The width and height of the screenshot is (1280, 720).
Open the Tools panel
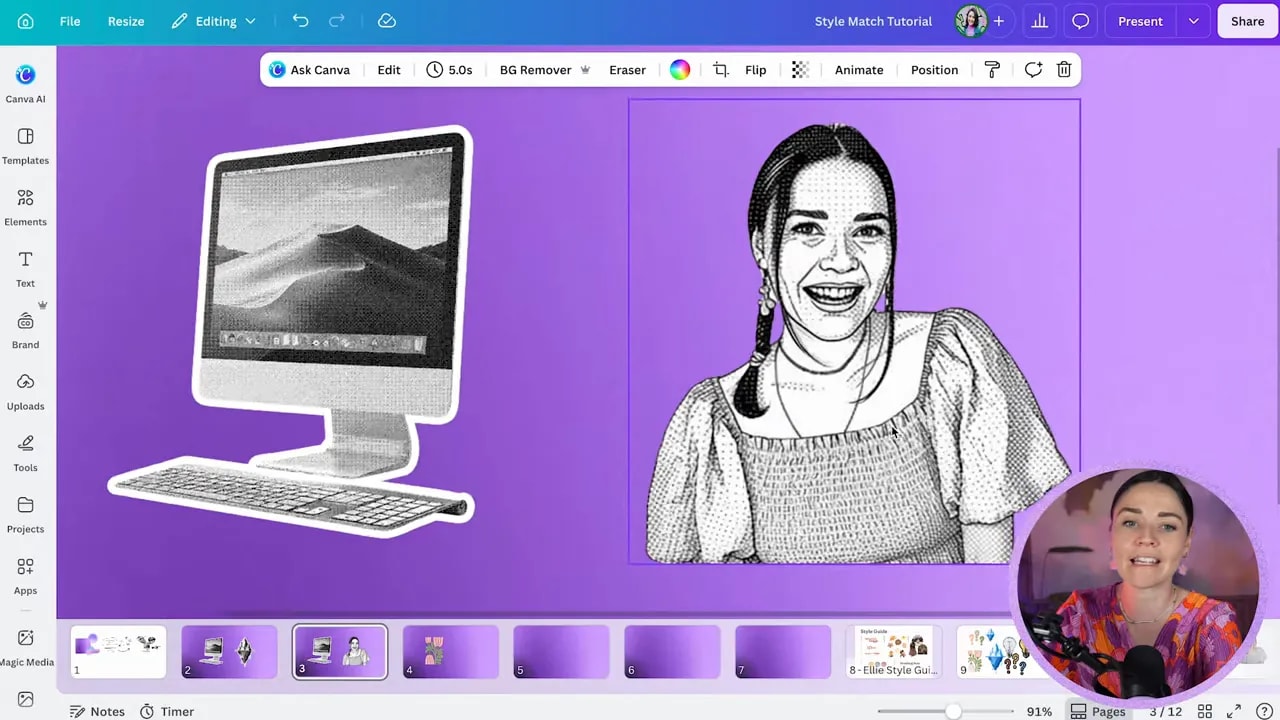(x=25, y=453)
